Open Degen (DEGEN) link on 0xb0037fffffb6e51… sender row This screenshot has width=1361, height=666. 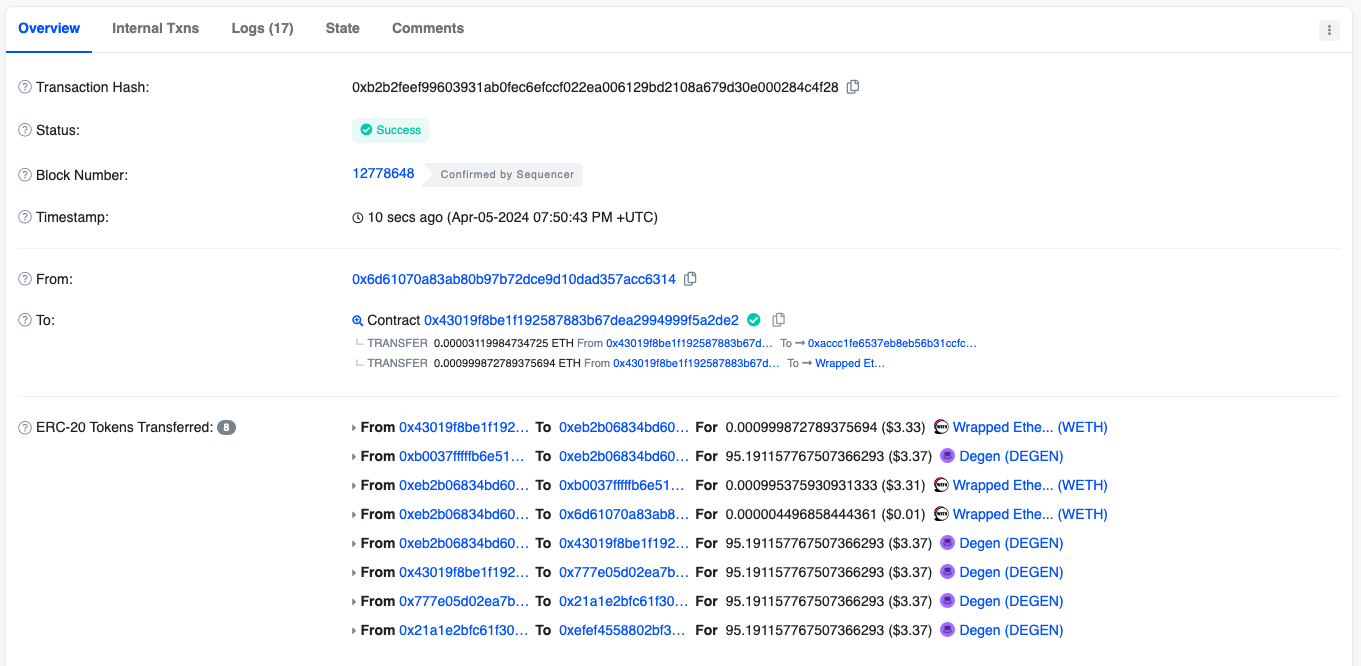pyautogui.click(x=1011, y=456)
